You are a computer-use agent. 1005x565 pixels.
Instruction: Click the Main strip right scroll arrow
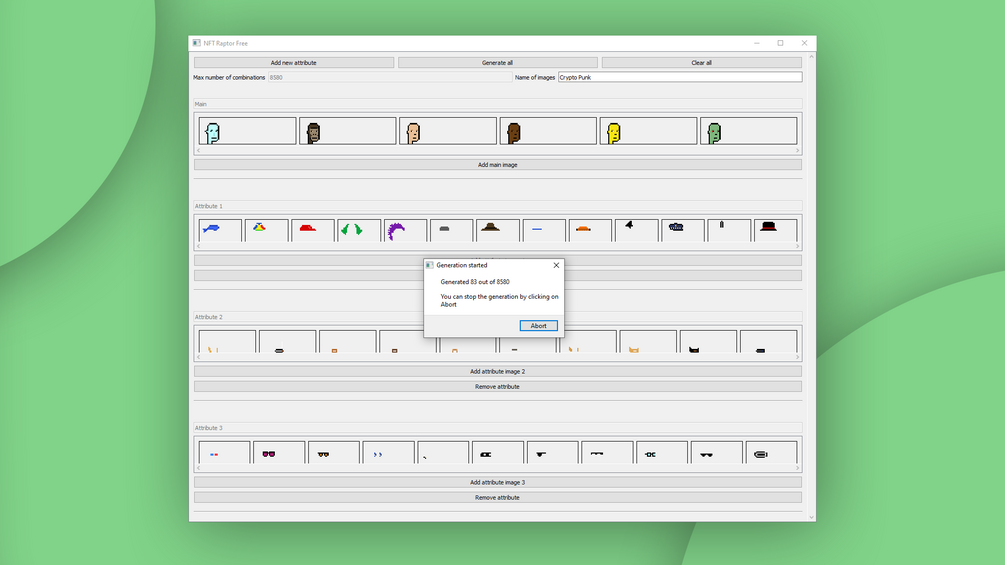coord(798,151)
